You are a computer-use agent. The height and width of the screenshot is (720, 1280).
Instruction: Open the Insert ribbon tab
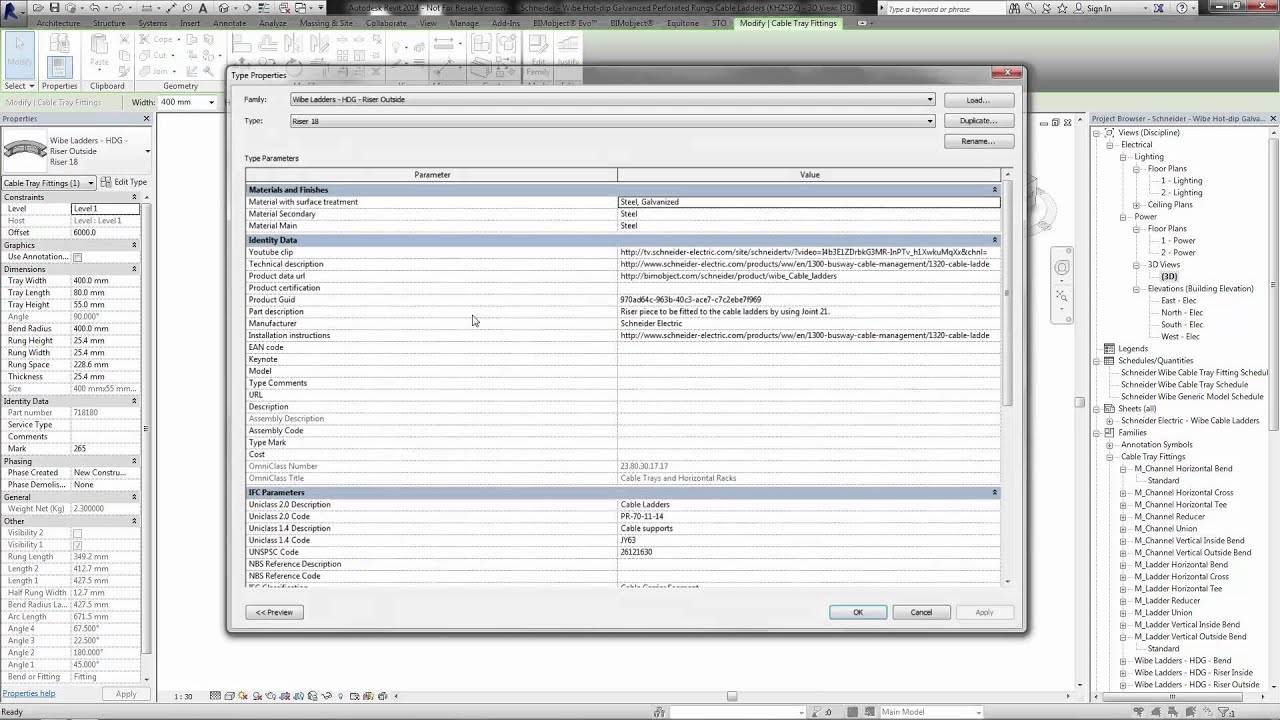coord(190,23)
